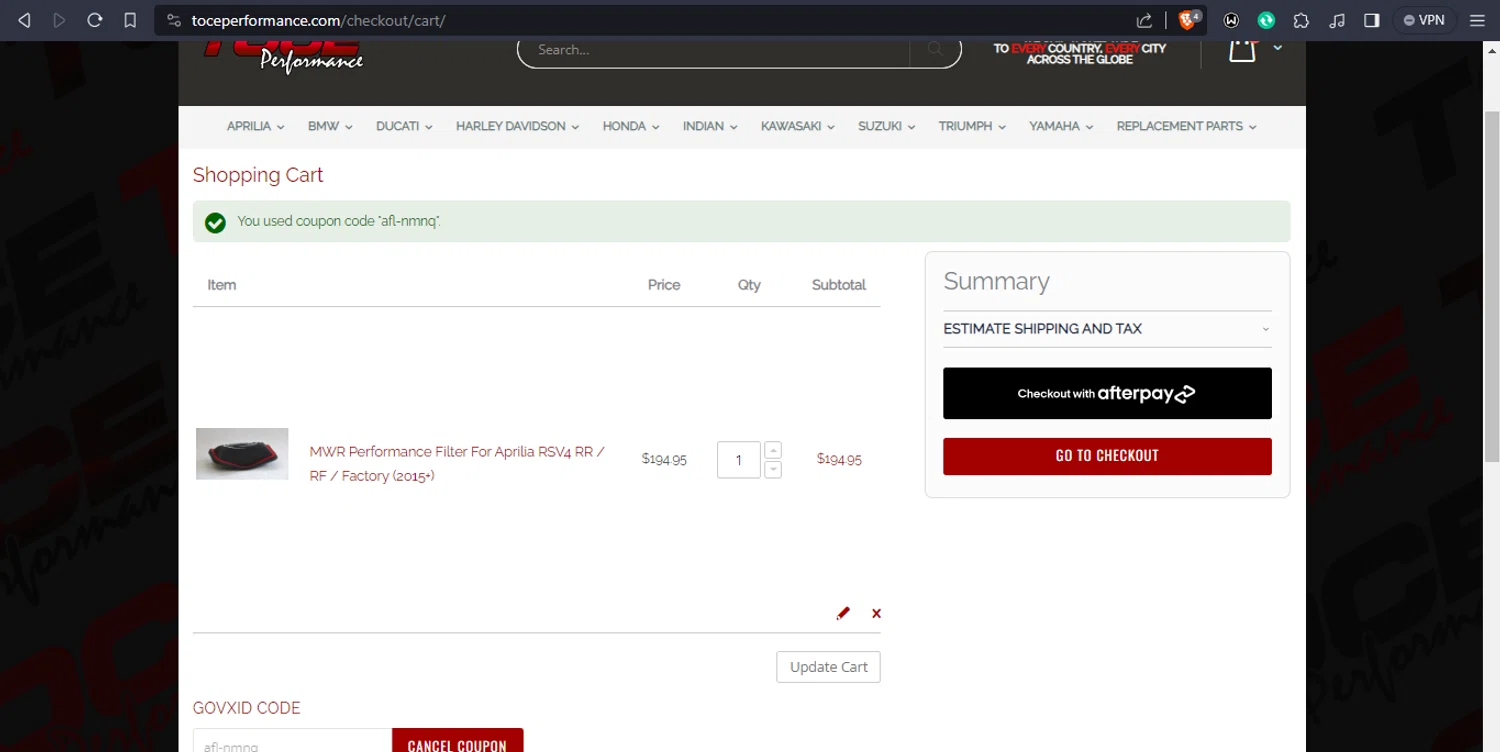Click the coupon code input field
Viewport: 1500px width, 752px height.
[292, 741]
